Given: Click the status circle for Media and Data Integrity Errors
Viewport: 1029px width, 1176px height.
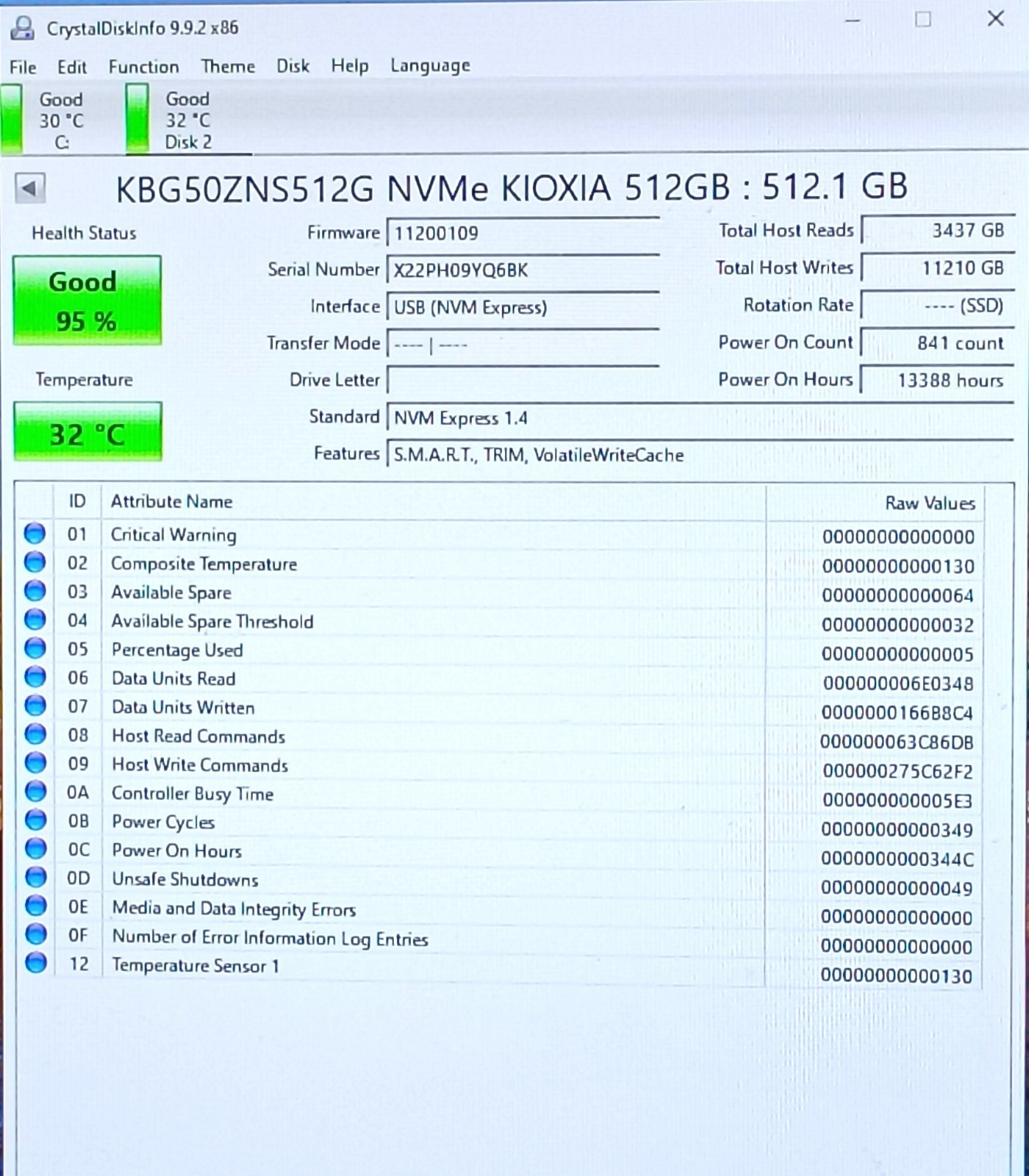Looking at the screenshot, I should point(35,906).
